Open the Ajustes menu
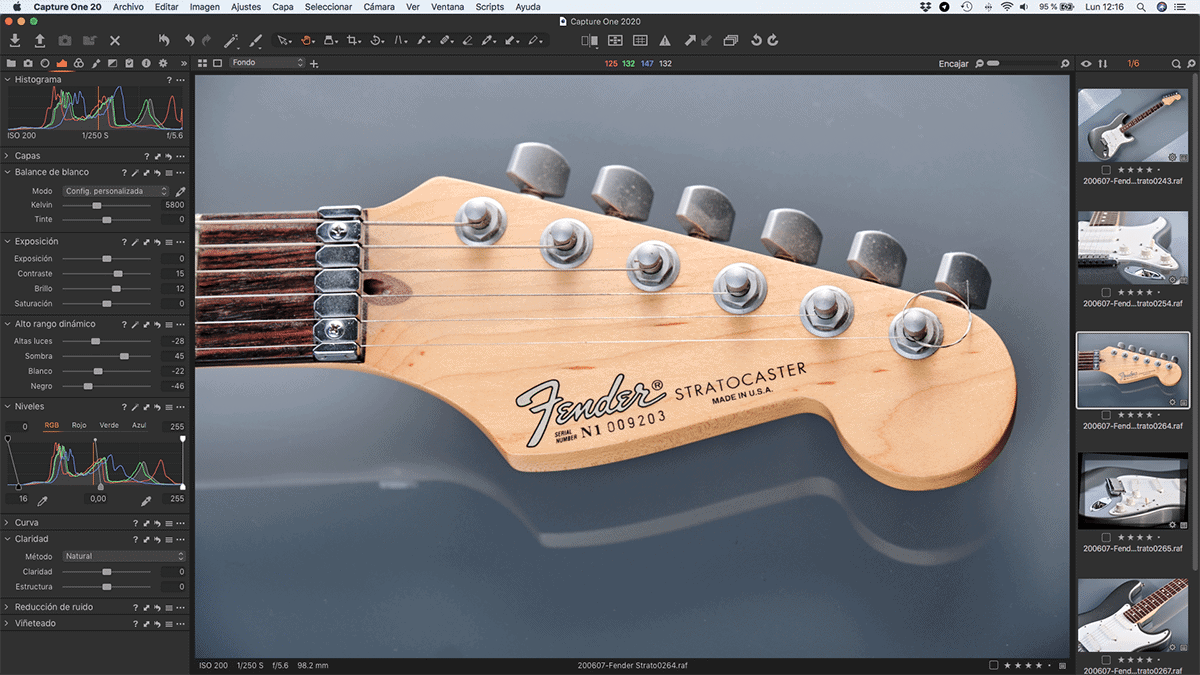 246,7
